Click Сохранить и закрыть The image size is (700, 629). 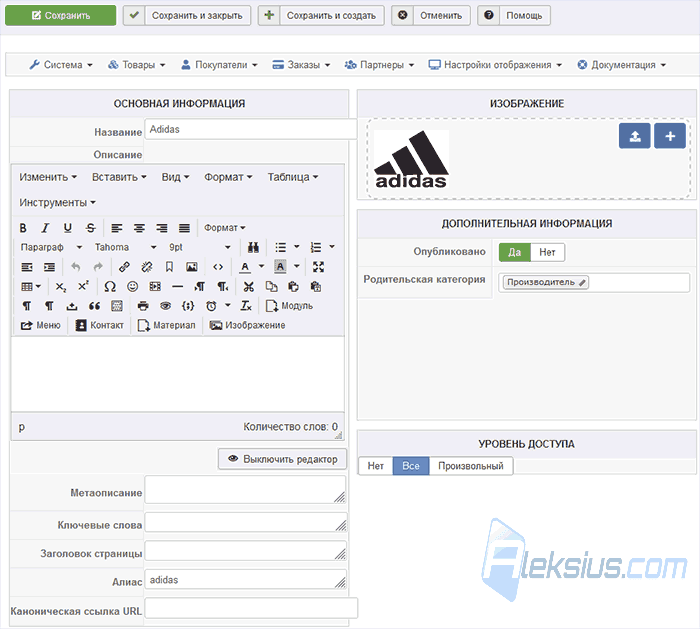coord(187,16)
